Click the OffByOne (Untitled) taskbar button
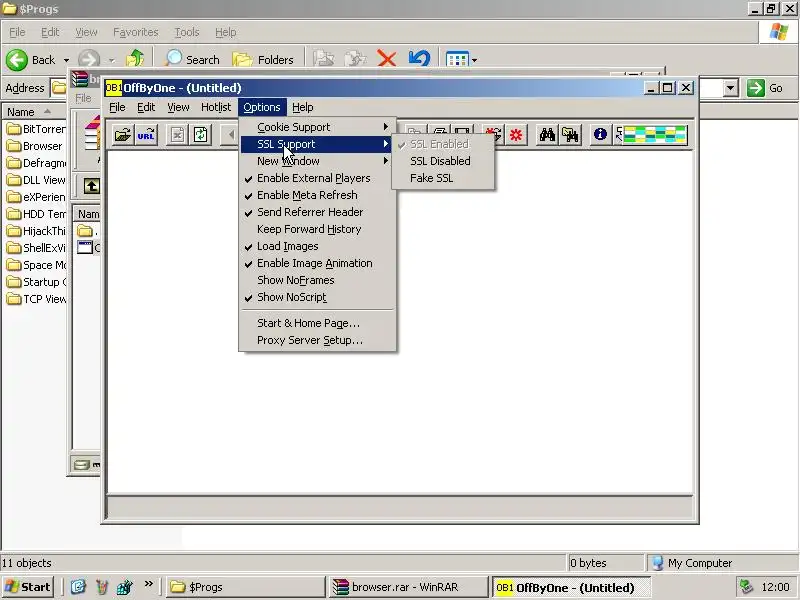 [x=570, y=587]
